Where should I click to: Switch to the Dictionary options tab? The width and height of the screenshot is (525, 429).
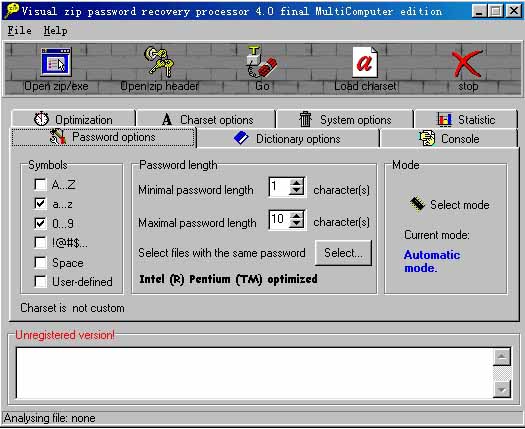coord(288,139)
